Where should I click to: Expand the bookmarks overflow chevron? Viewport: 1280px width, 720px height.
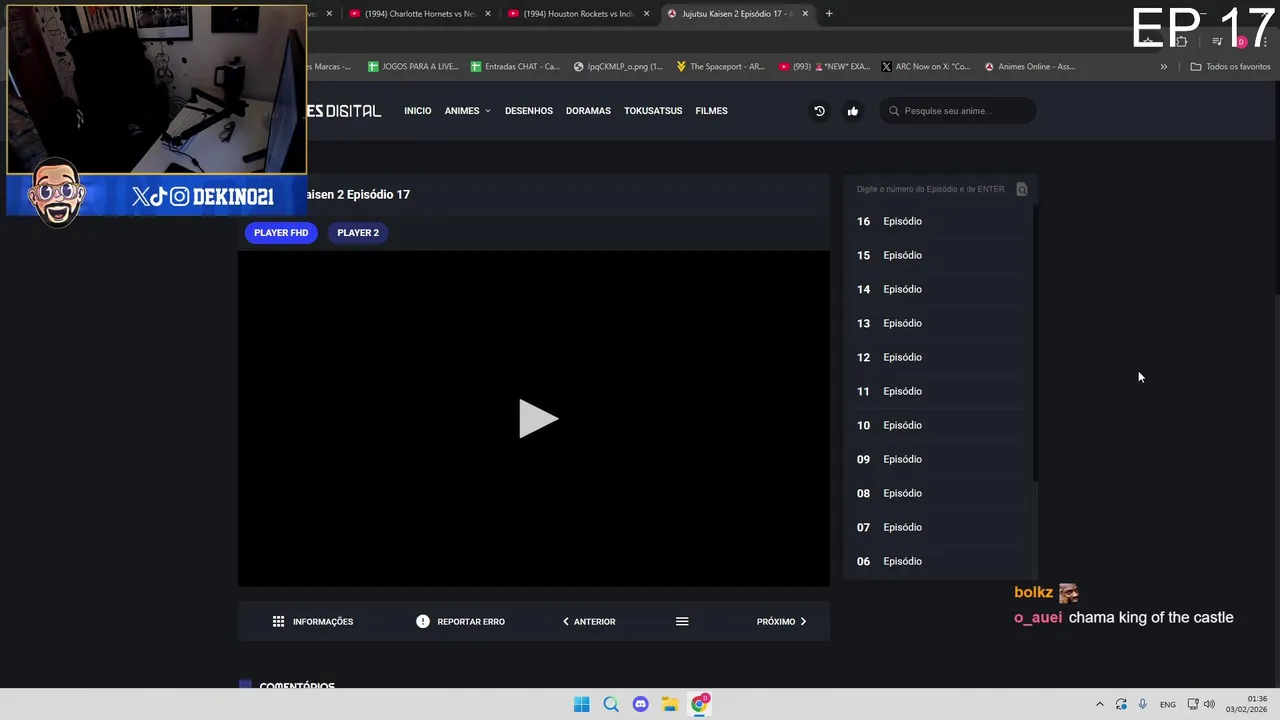(1163, 67)
